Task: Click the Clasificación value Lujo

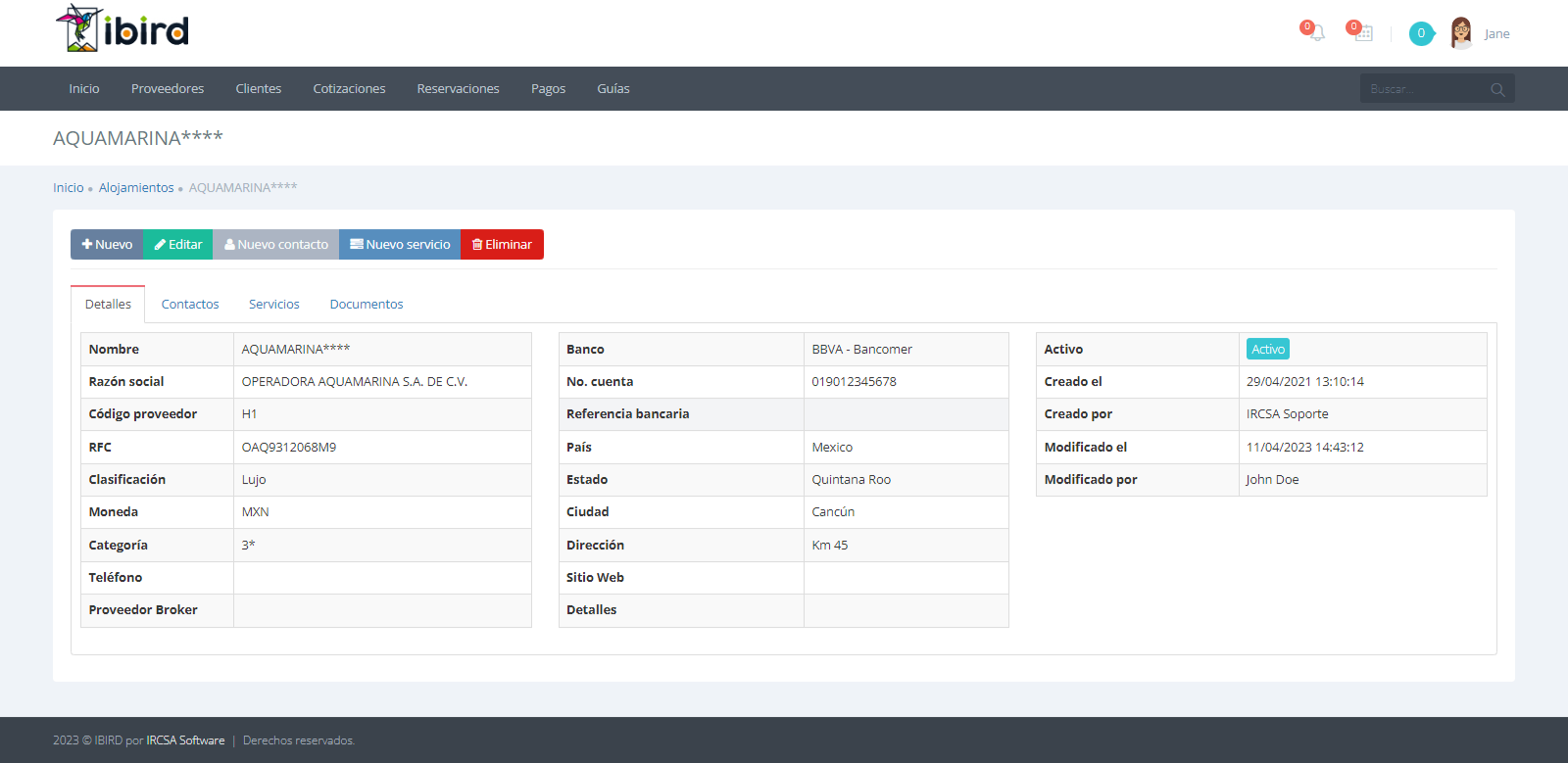Action: (254, 479)
